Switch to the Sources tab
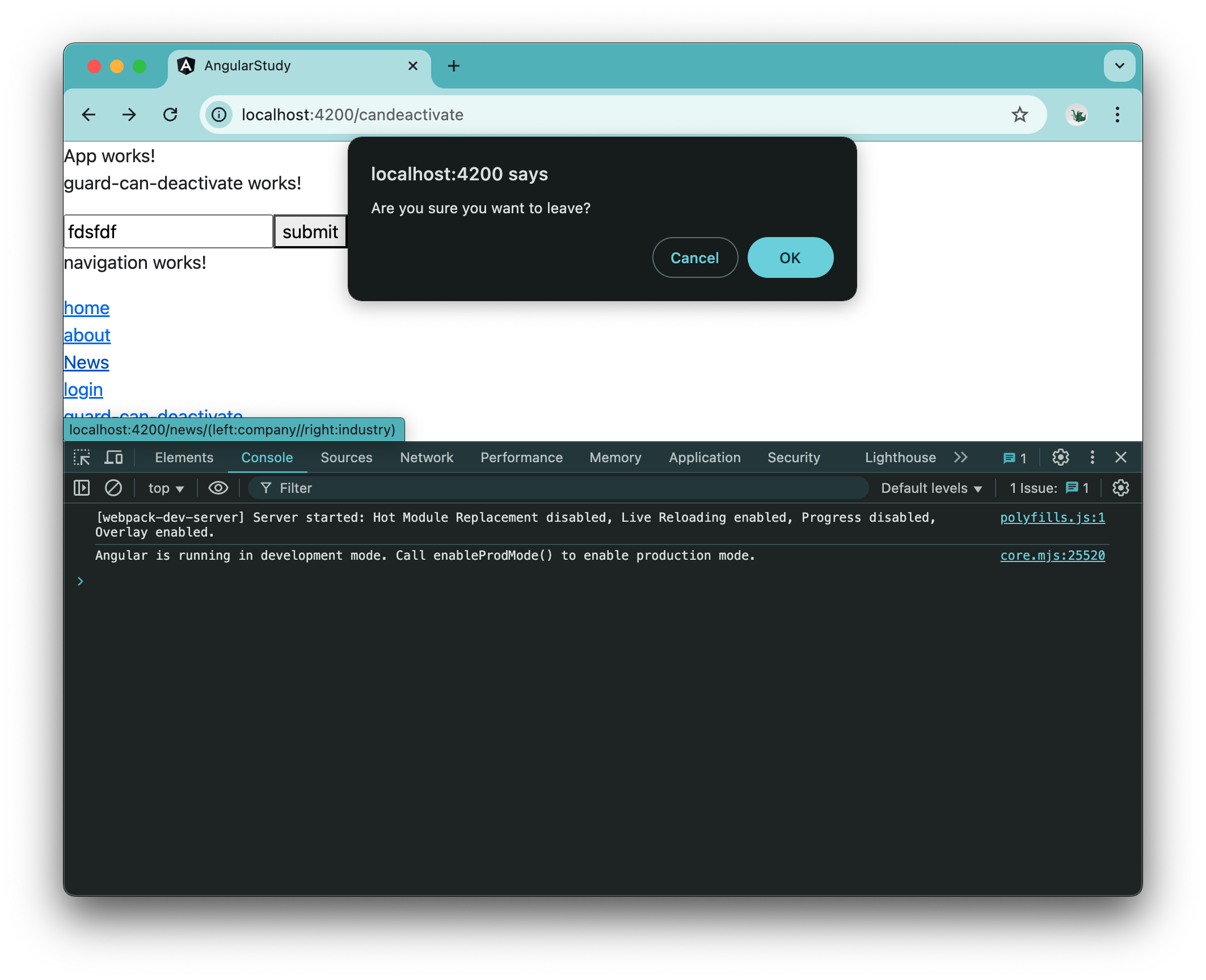Viewport: 1206px width, 980px height. pyautogui.click(x=346, y=457)
